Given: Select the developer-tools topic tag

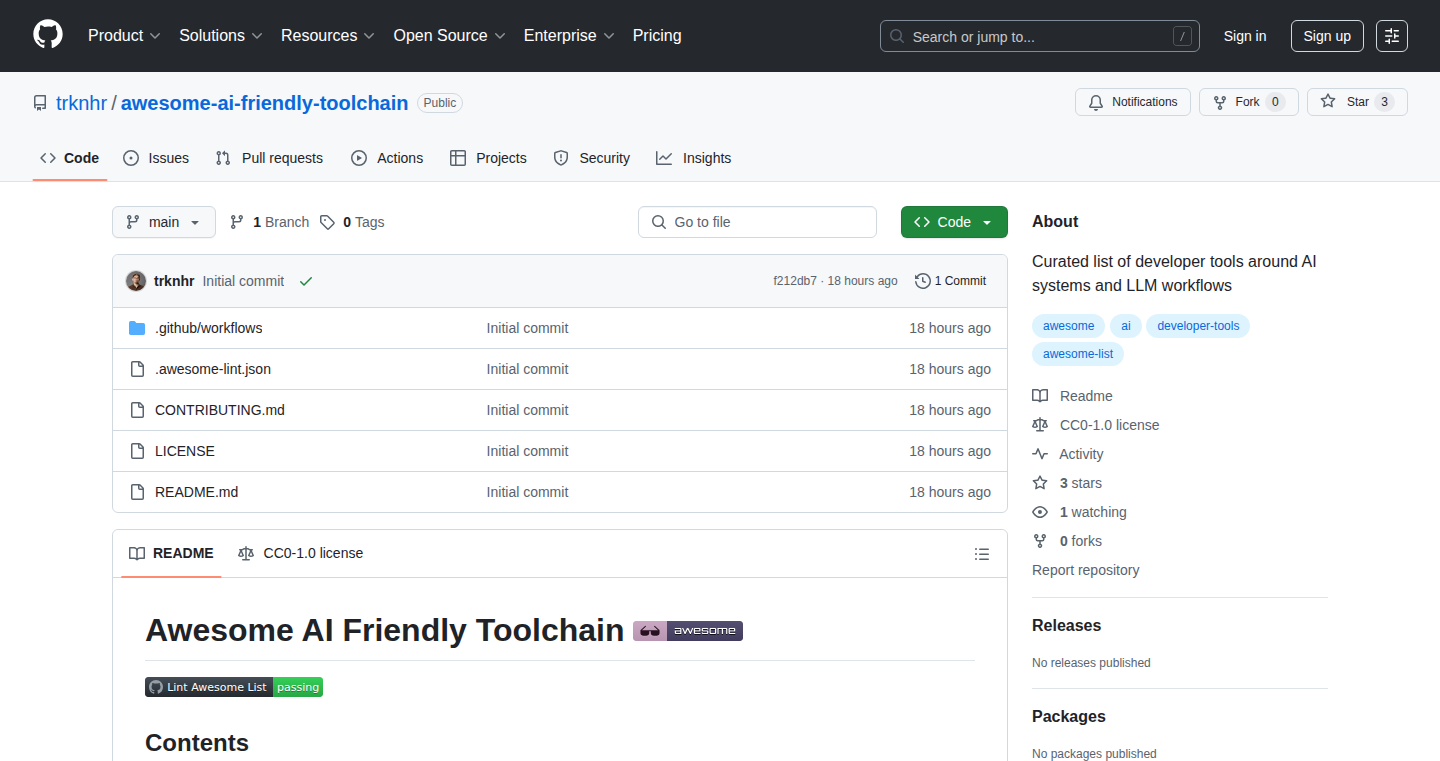Looking at the screenshot, I should [x=1198, y=326].
